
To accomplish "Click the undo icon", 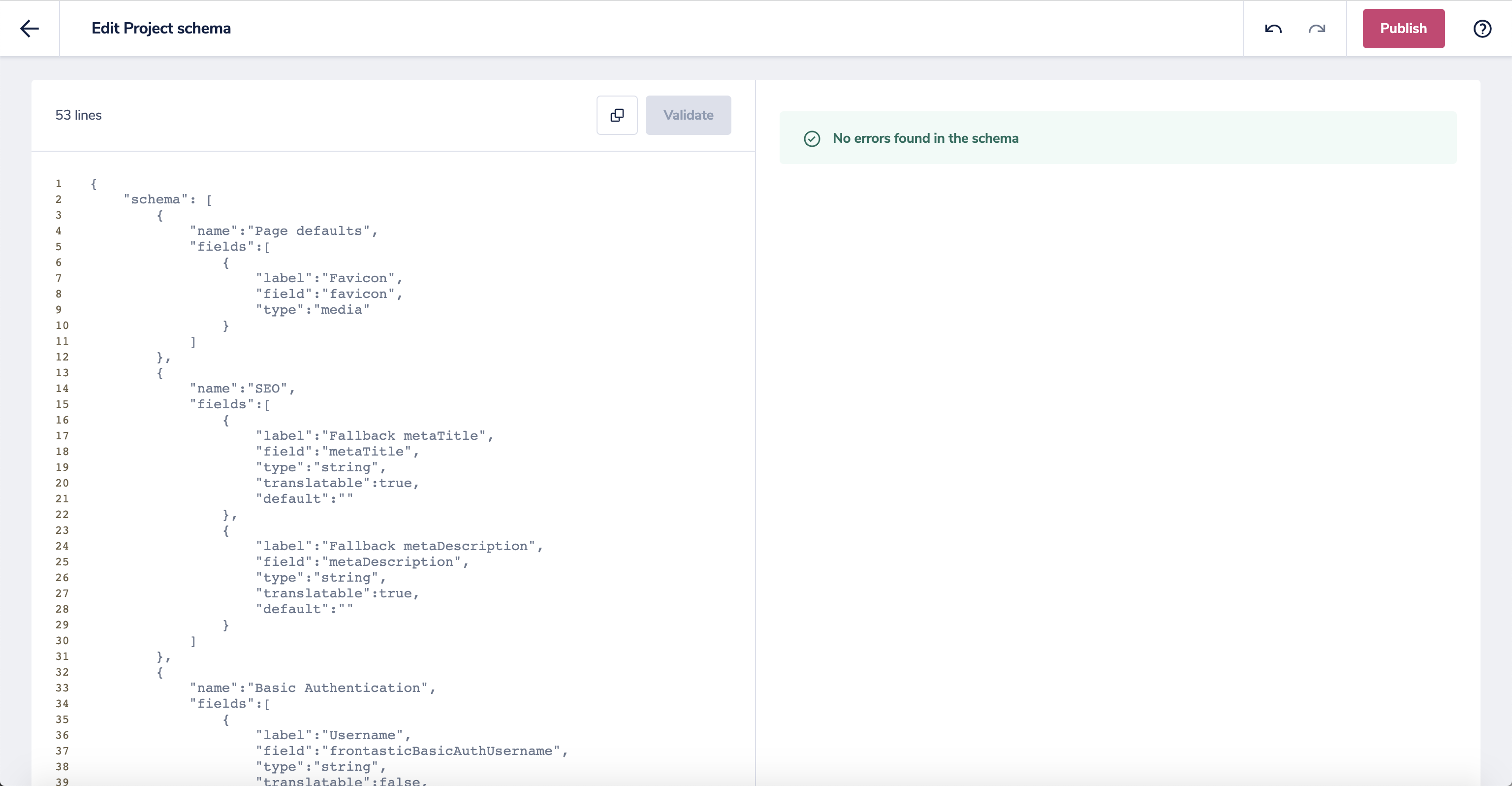I will click(1273, 28).
